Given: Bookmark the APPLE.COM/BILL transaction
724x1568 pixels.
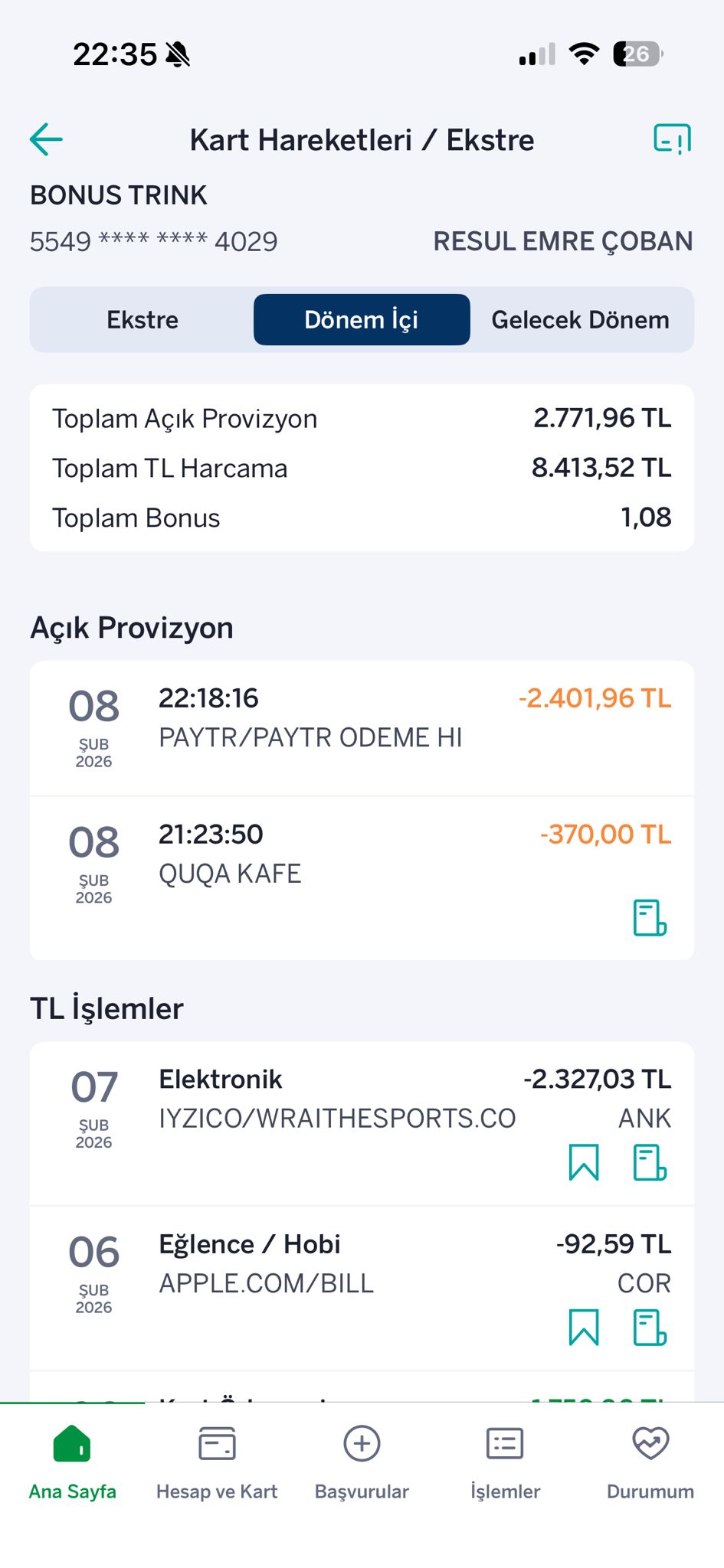Looking at the screenshot, I should coord(584,1327).
